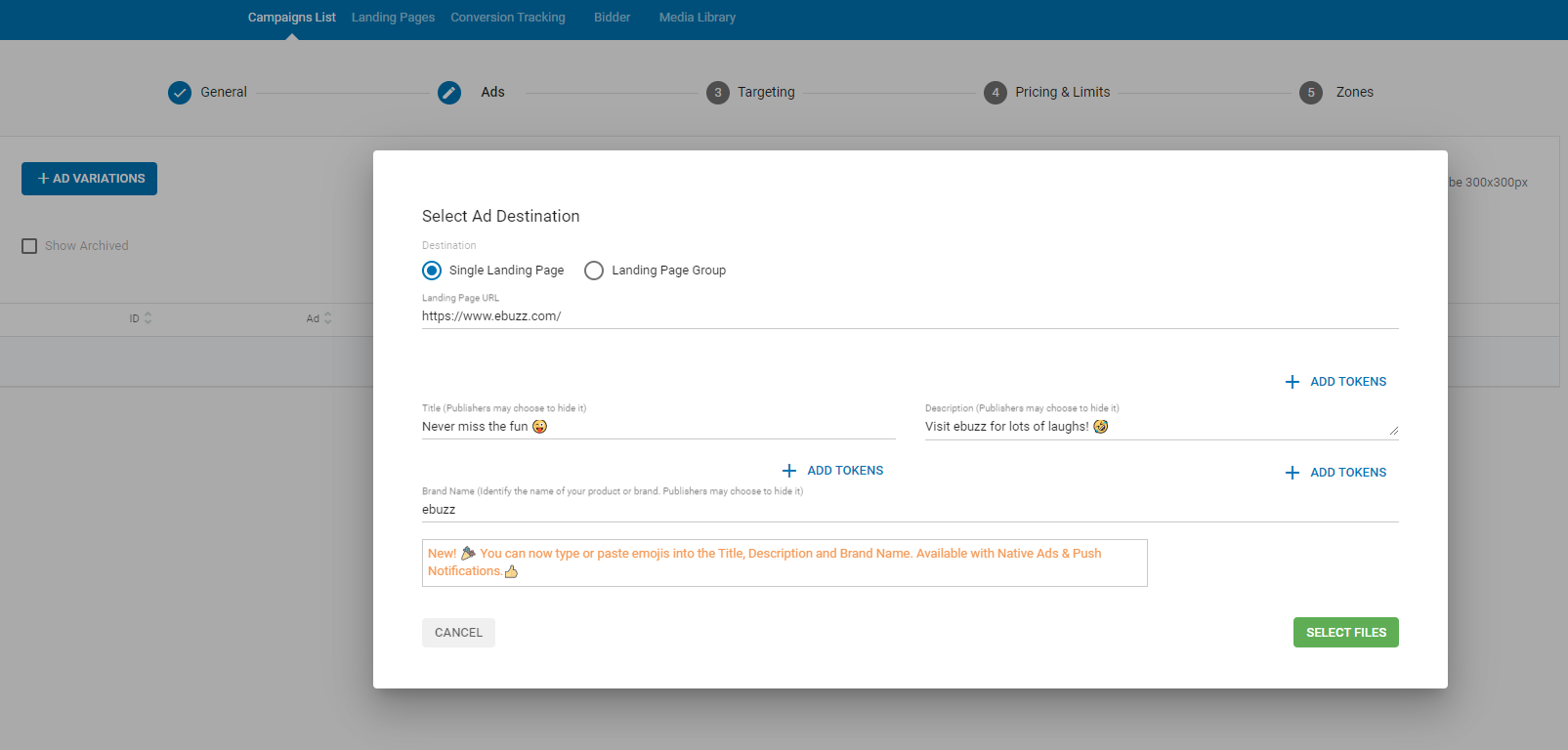Switch to the Bidder tab

tap(612, 18)
